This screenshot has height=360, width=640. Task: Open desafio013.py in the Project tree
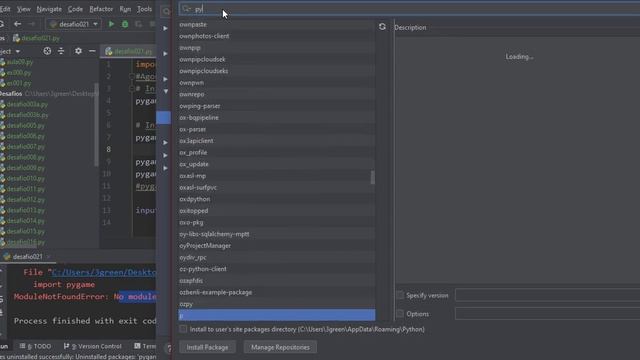coord(25,210)
